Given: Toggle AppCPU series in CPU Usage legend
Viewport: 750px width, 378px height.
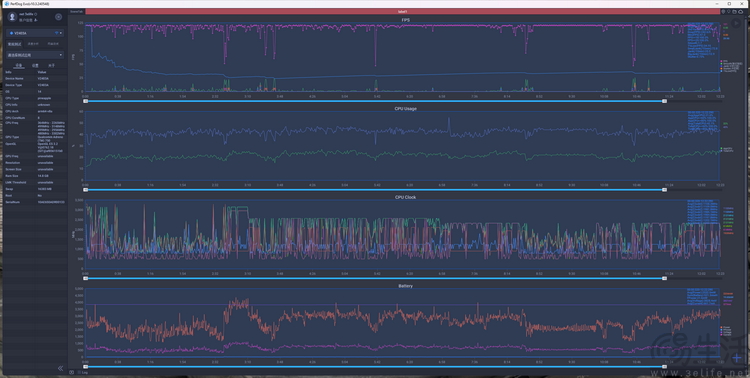Looking at the screenshot, I should (x=726, y=149).
